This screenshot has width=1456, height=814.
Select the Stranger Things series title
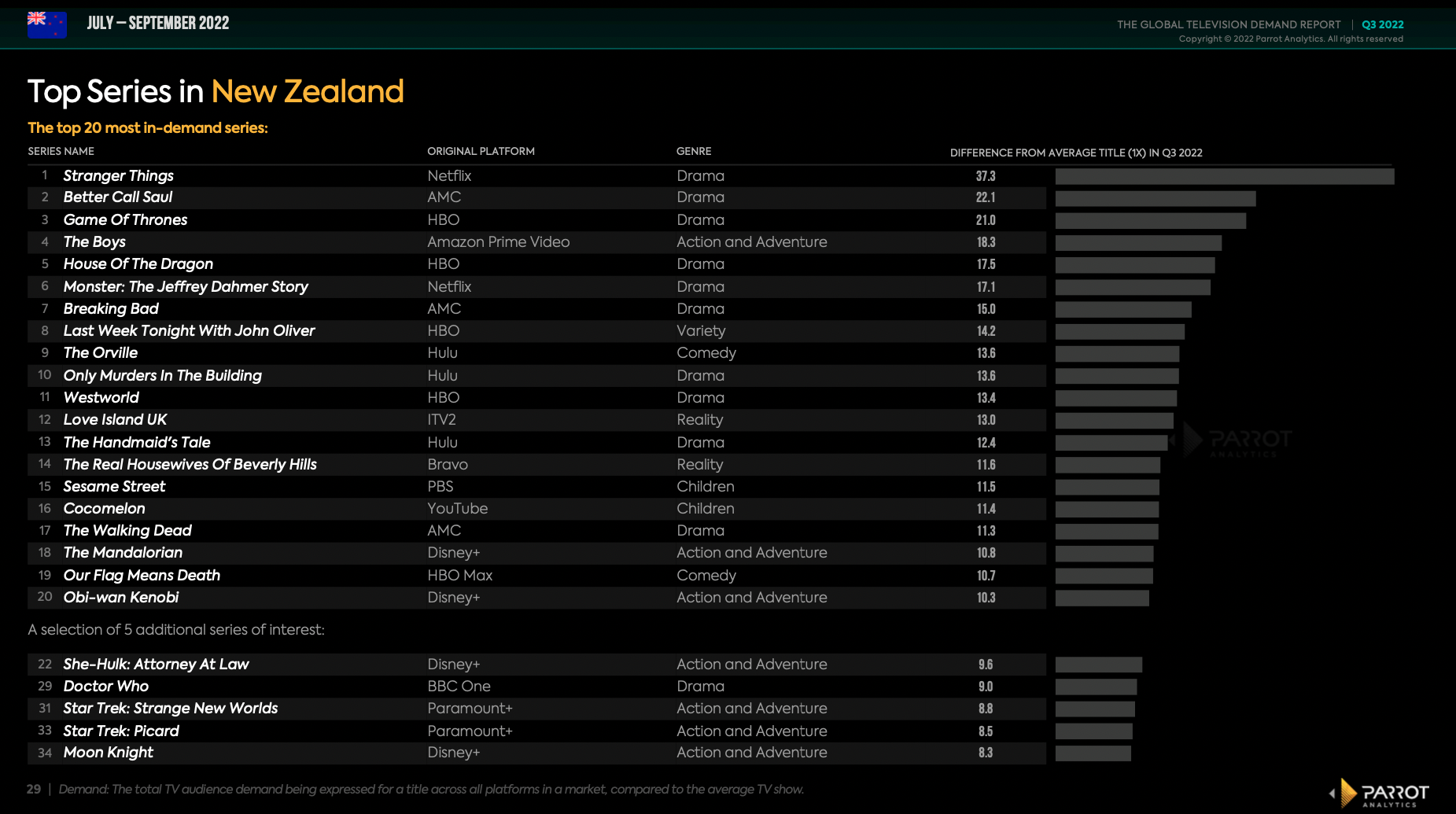118,175
